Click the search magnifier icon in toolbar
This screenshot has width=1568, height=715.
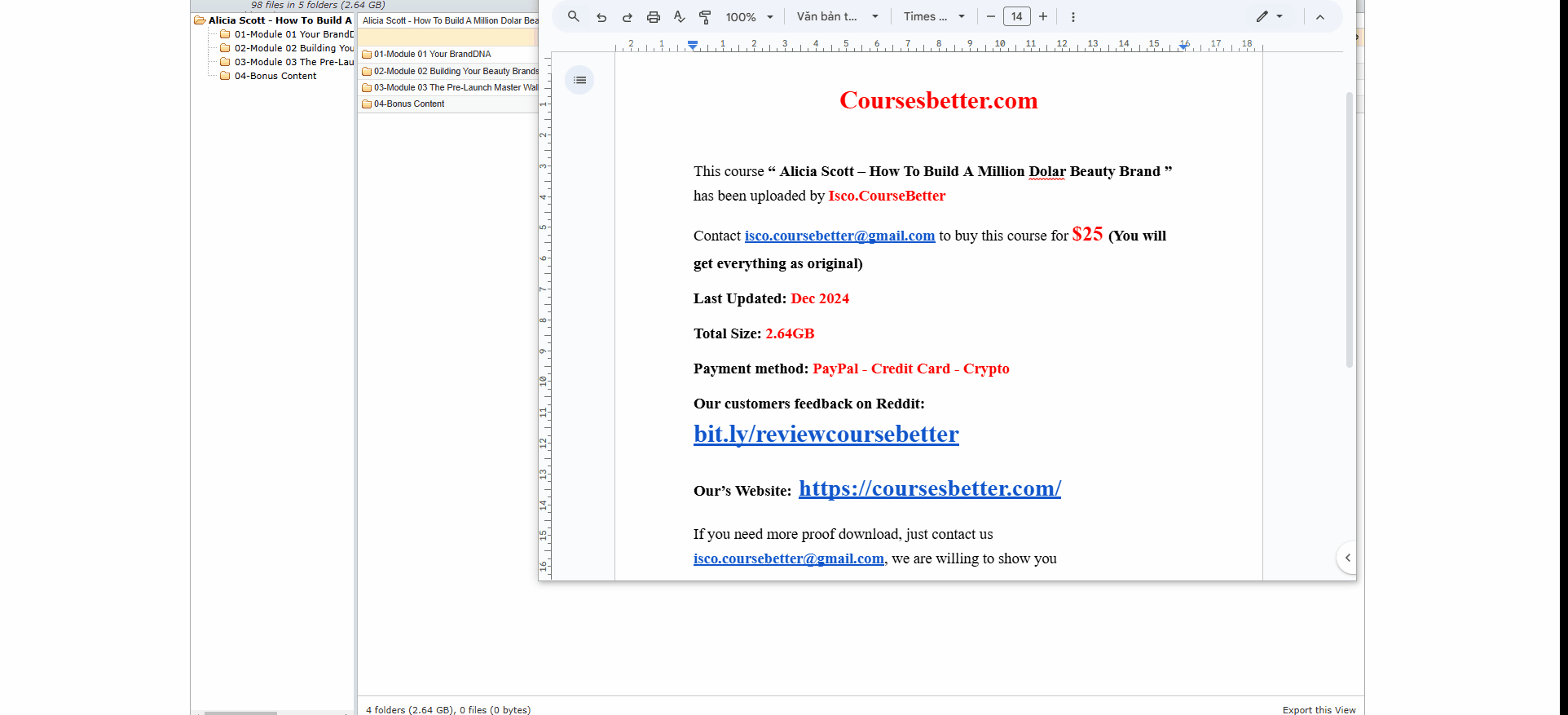pyautogui.click(x=574, y=16)
